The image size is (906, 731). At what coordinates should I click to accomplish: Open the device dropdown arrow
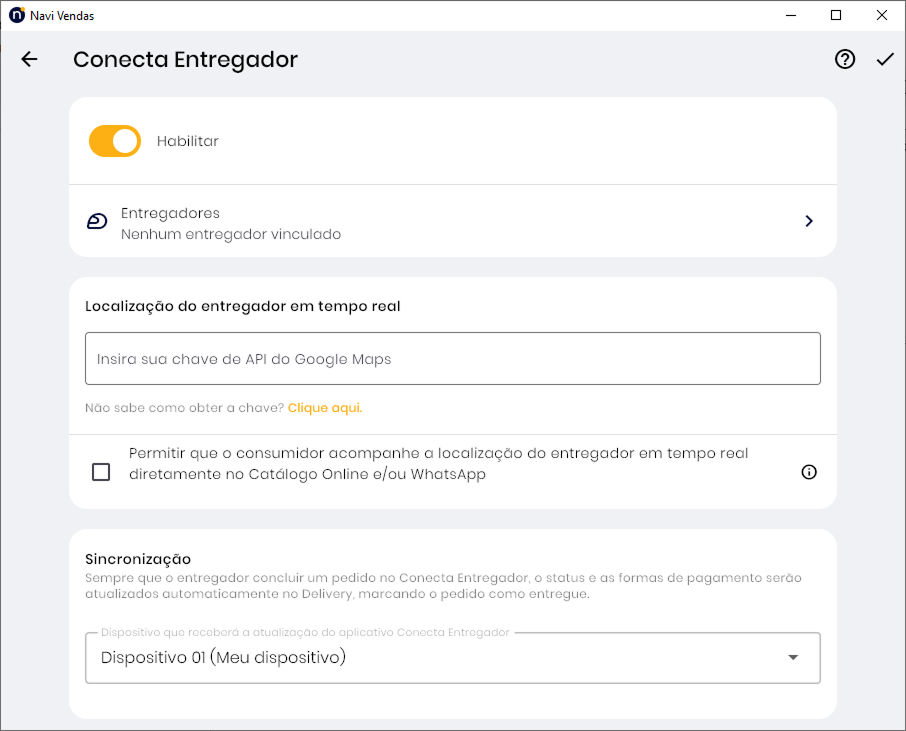coord(793,657)
